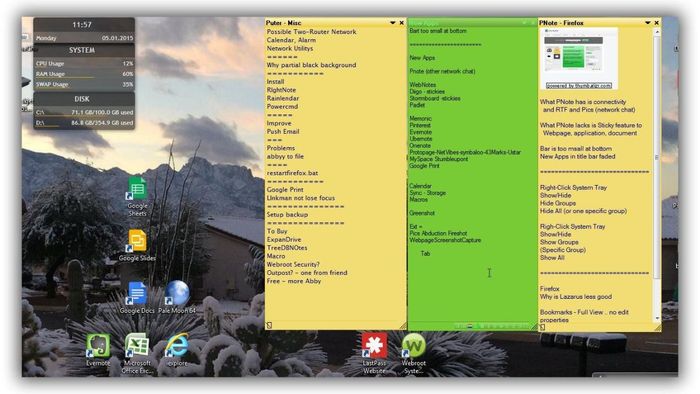The height and width of the screenshot is (394, 700).
Task: Click the faded toolbar at the green note bottom
Action: coord(491,327)
